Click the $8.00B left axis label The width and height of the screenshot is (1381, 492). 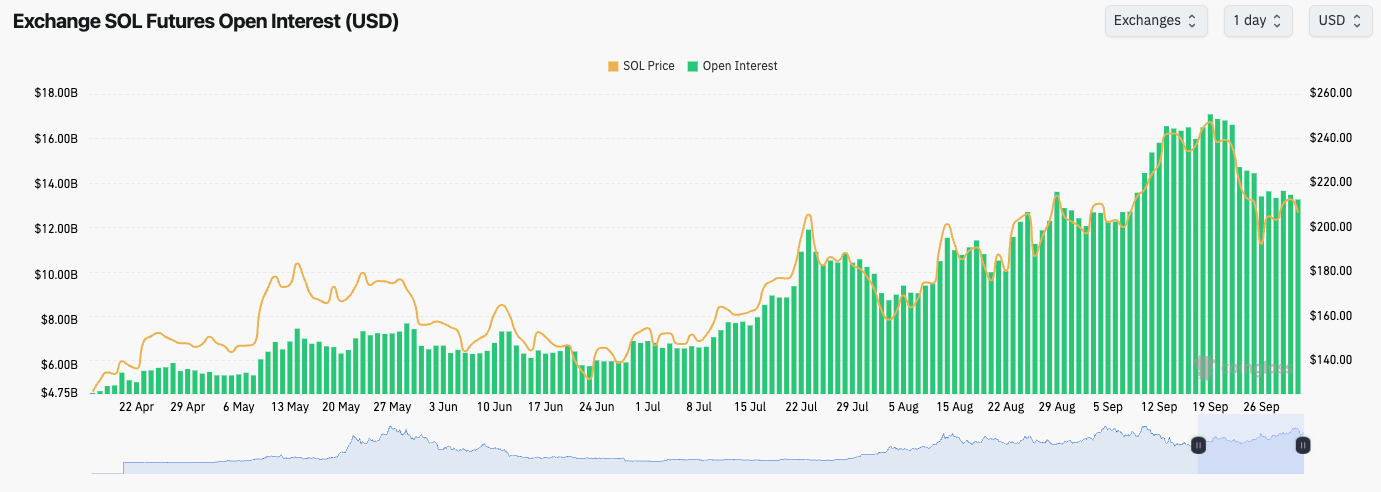[x=58, y=320]
